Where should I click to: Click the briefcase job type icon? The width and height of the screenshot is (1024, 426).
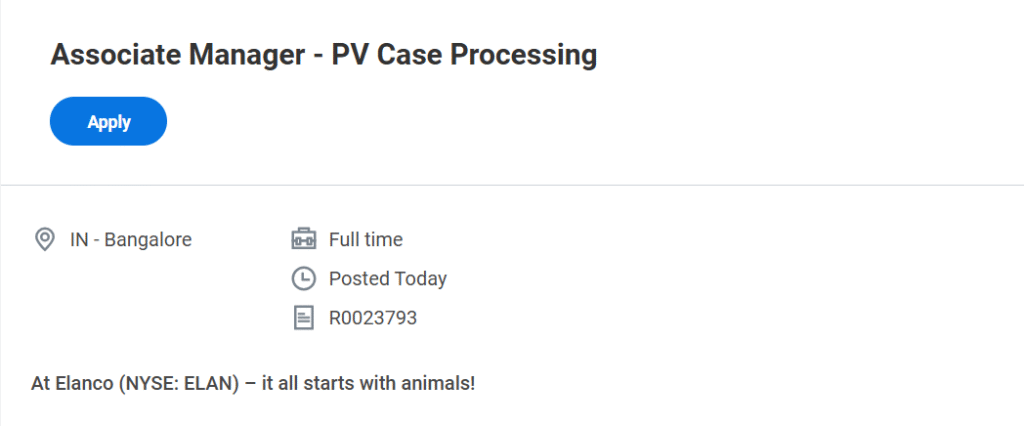[303, 240]
